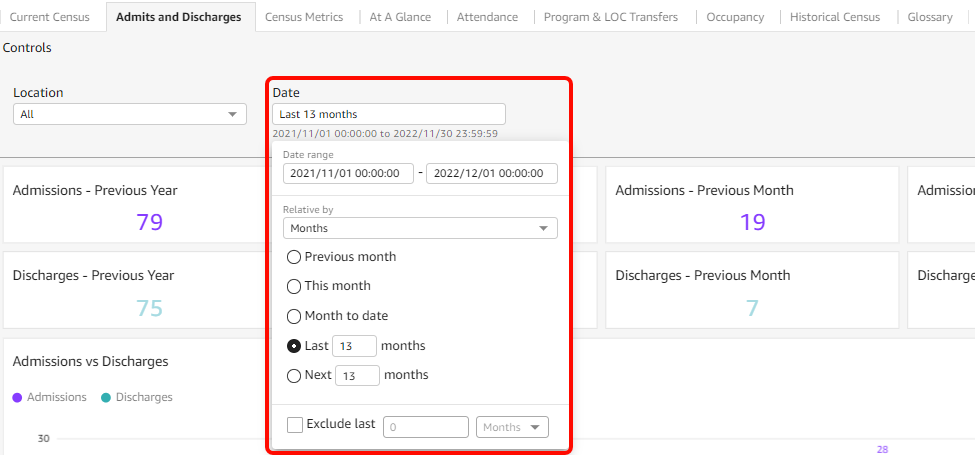Choose the Month to date option
The width and height of the screenshot is (975, 455).
click(x=294, y=316)
